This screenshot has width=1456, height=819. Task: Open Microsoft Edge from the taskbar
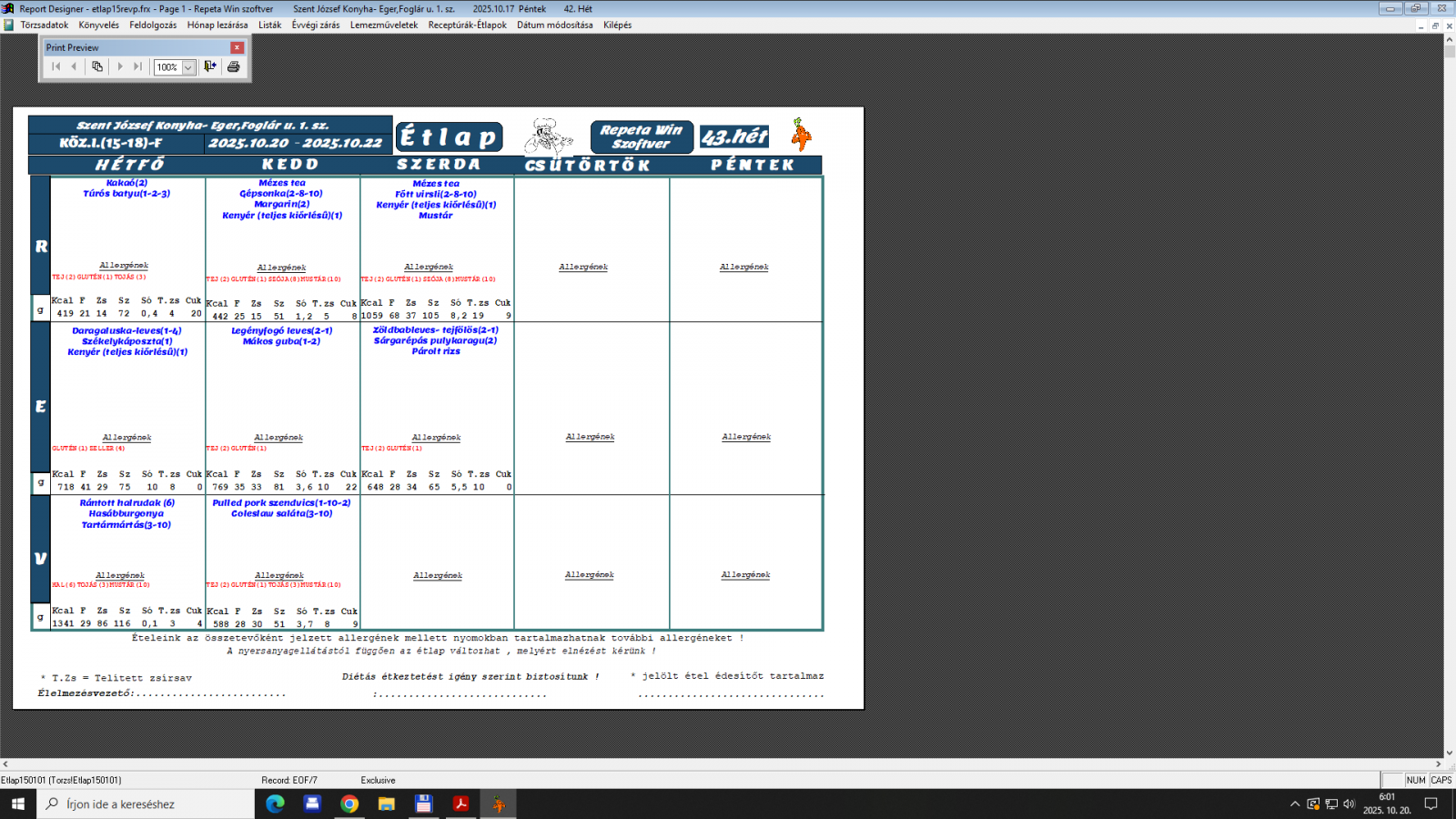point(275,804)
